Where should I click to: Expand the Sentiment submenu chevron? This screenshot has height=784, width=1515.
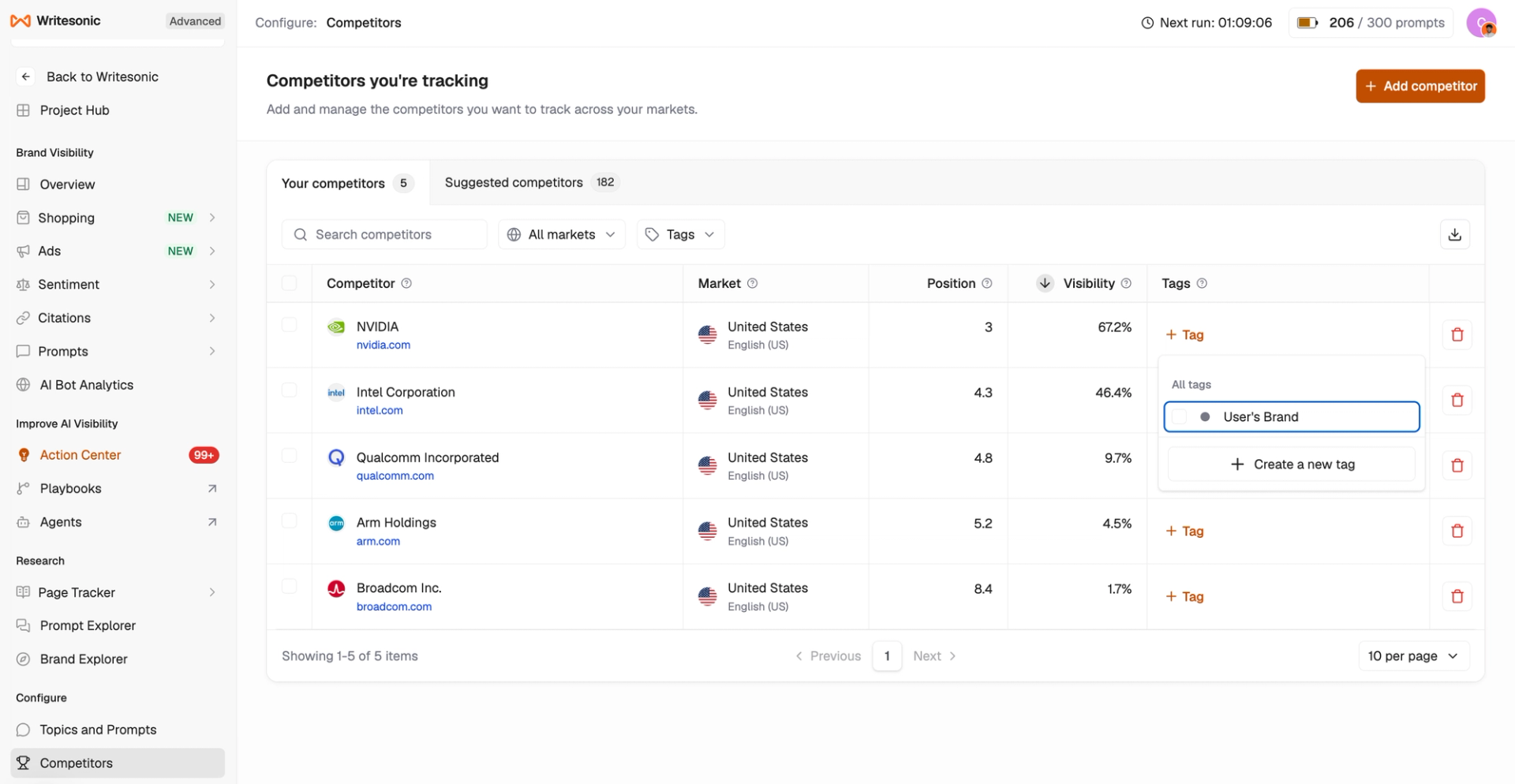[212, 285]
